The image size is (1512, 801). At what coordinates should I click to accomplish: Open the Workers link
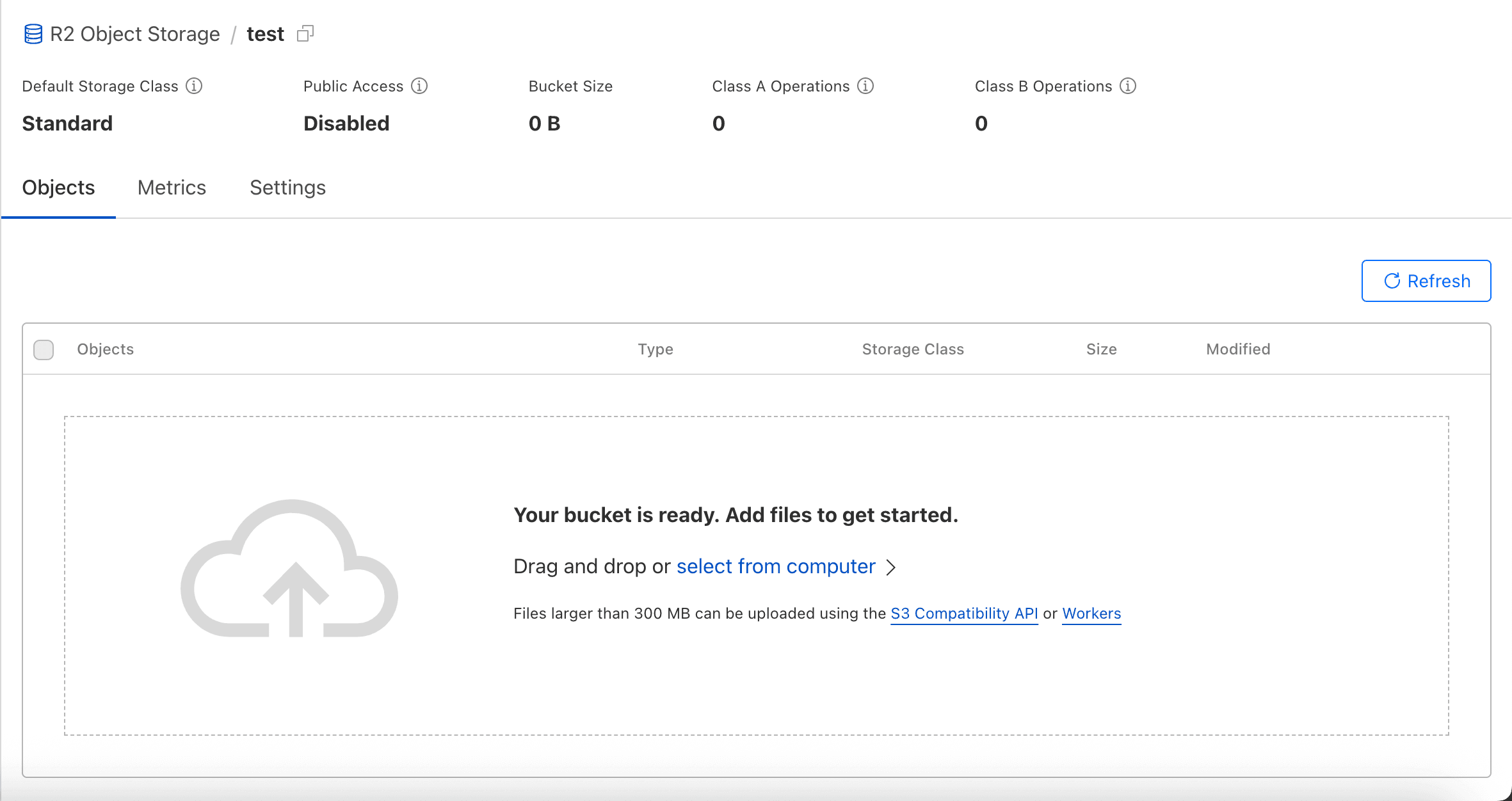point(1091,614)
